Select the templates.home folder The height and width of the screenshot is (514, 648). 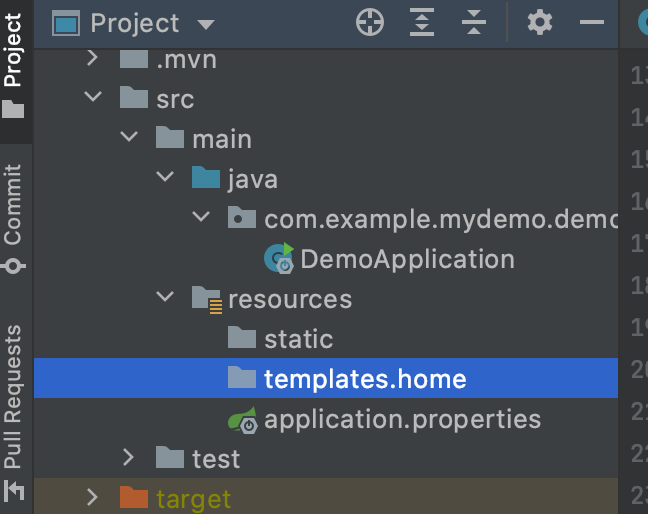pos(326,378)
